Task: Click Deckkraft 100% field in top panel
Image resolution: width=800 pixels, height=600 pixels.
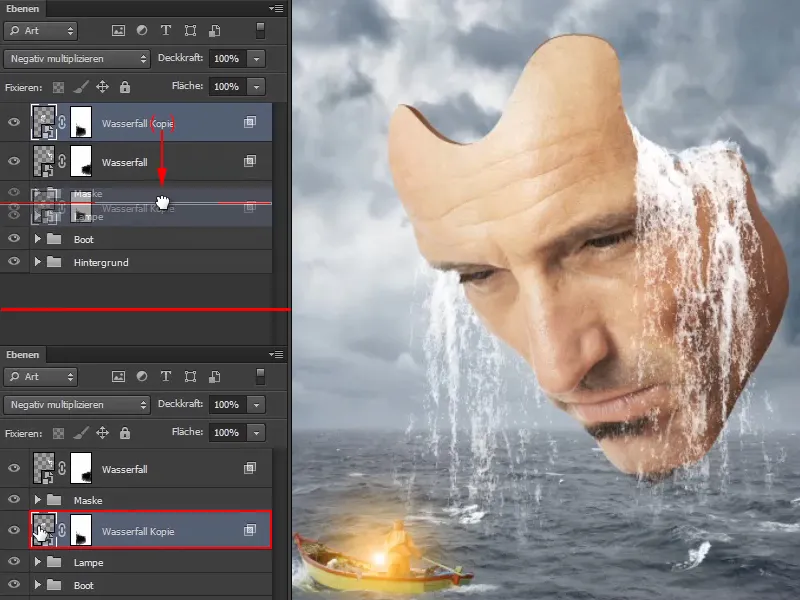Action: click(228, 59)
